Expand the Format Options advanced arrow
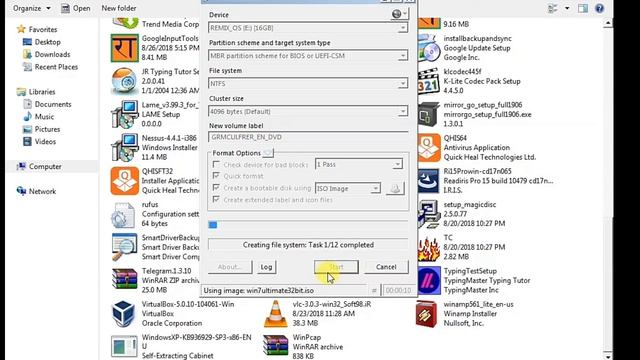Screen dimensions: 640x360 click(268, 153)
